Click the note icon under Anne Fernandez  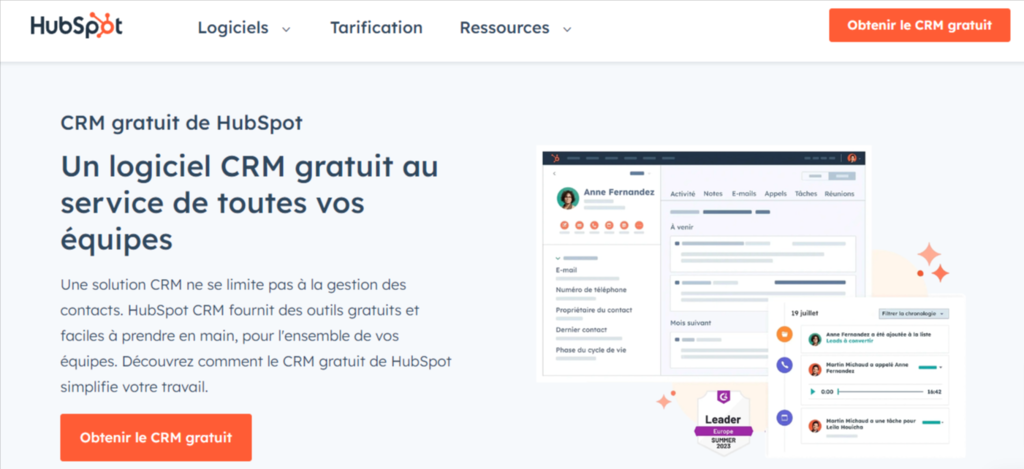point(564,225)
